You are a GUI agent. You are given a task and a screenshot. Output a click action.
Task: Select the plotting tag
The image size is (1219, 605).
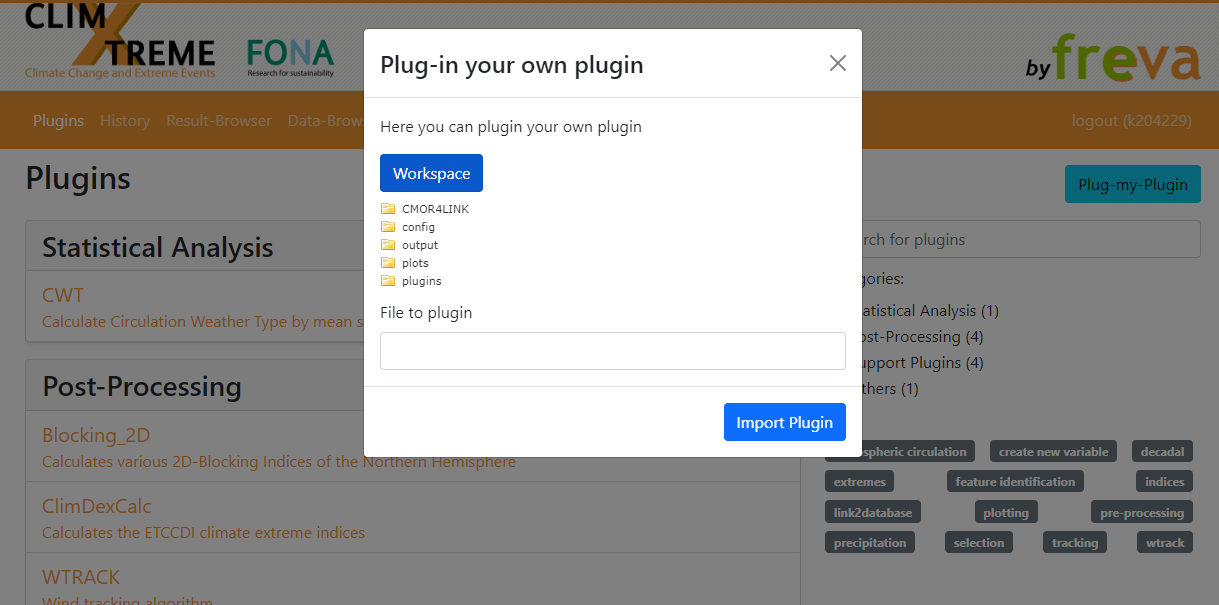1006,512
